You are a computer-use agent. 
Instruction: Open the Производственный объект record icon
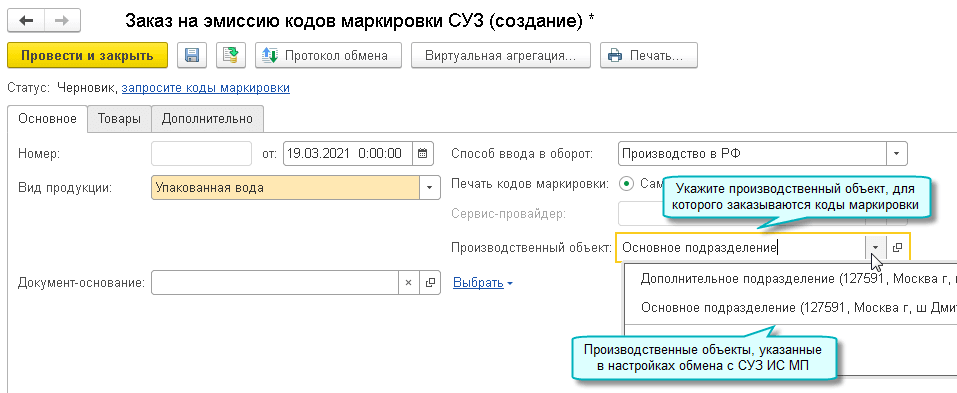pos(897,248)
